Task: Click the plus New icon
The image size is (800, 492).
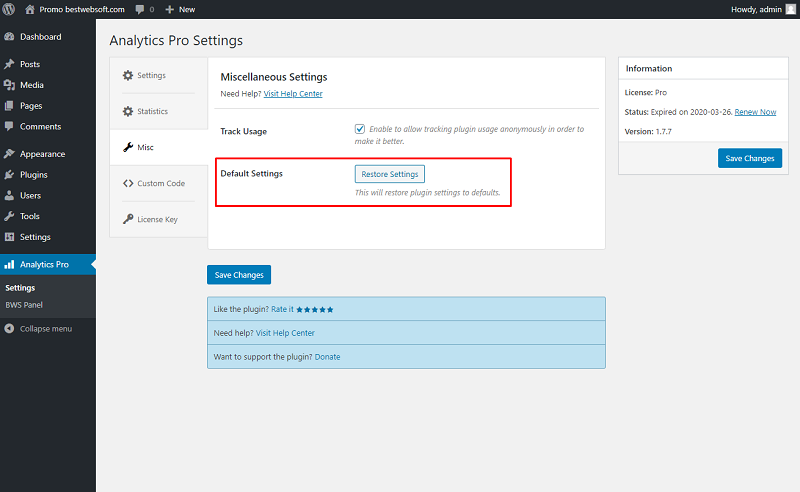Action: pyautogui.click(x=170, y=9)
